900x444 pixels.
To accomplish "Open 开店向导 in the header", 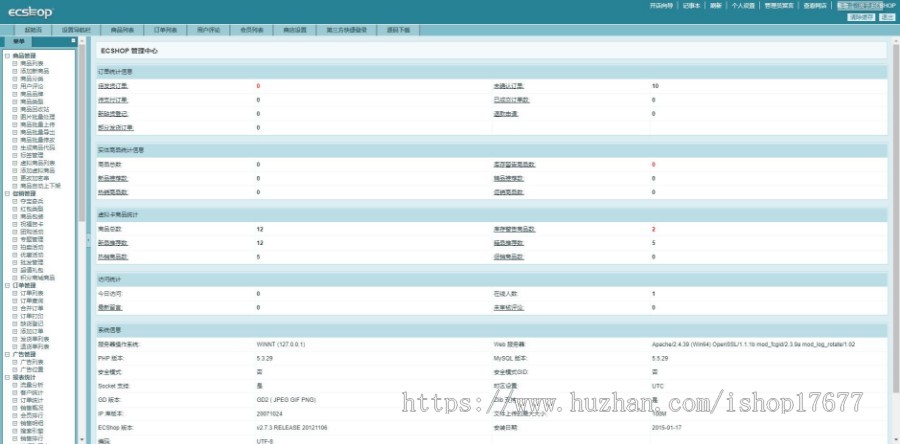I will point(661,6).
